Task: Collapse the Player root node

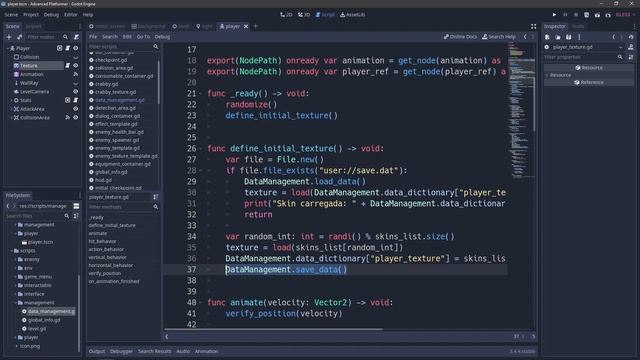Action: [x=7, y=48]
